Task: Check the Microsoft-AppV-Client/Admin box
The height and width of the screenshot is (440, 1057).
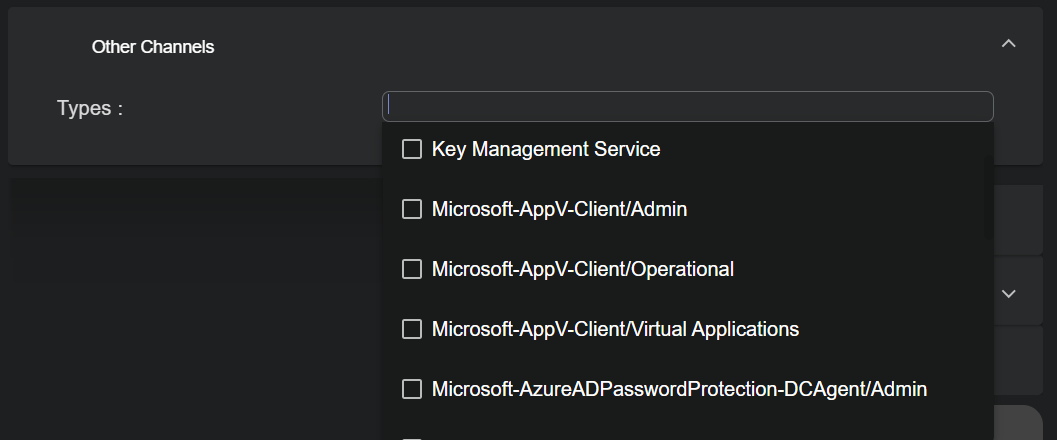Action: [412, 209]
